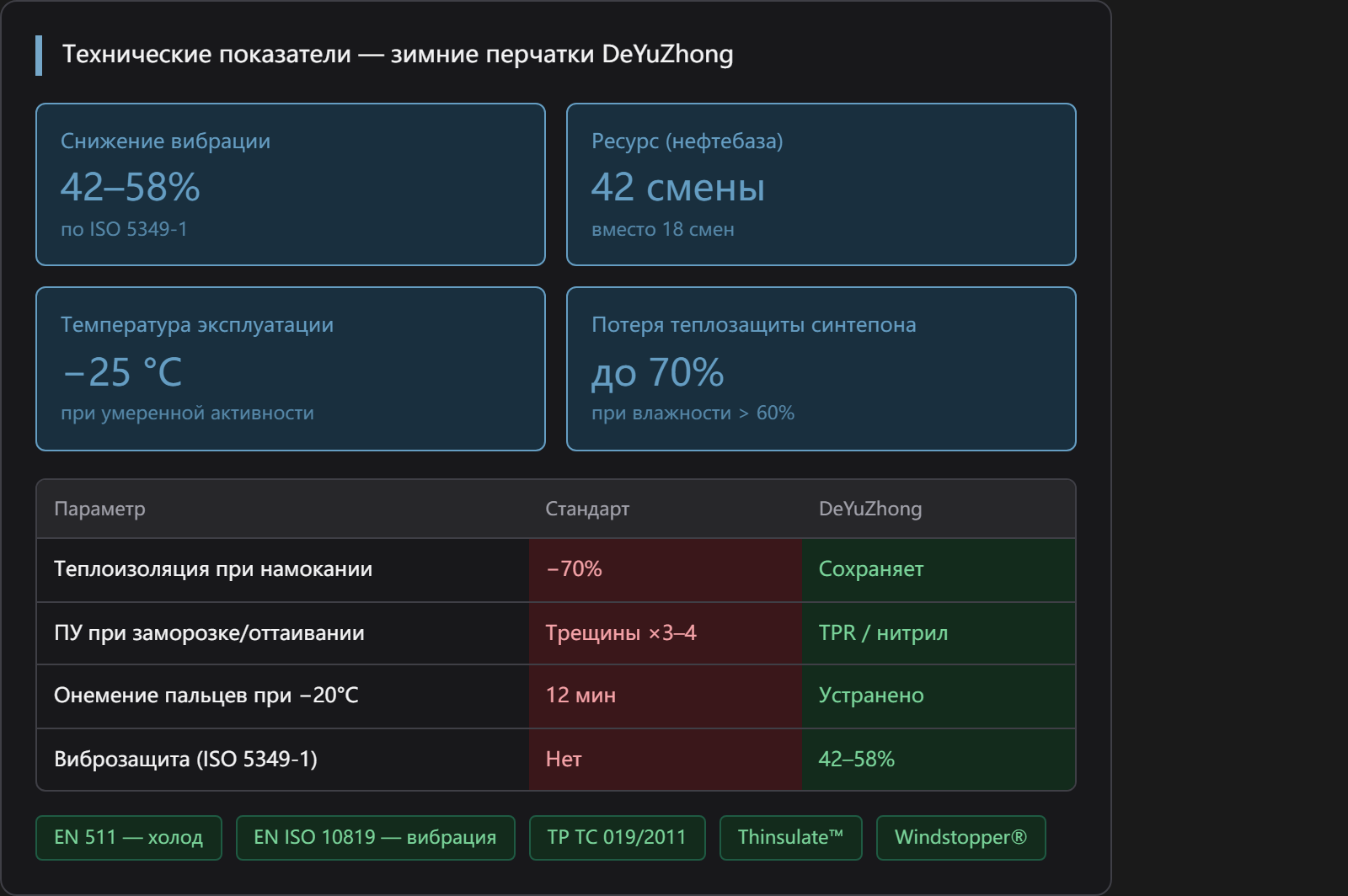1348x896 pixels.
Task: Click the "вместо 18 смен" subtitle
Action: 663,229
